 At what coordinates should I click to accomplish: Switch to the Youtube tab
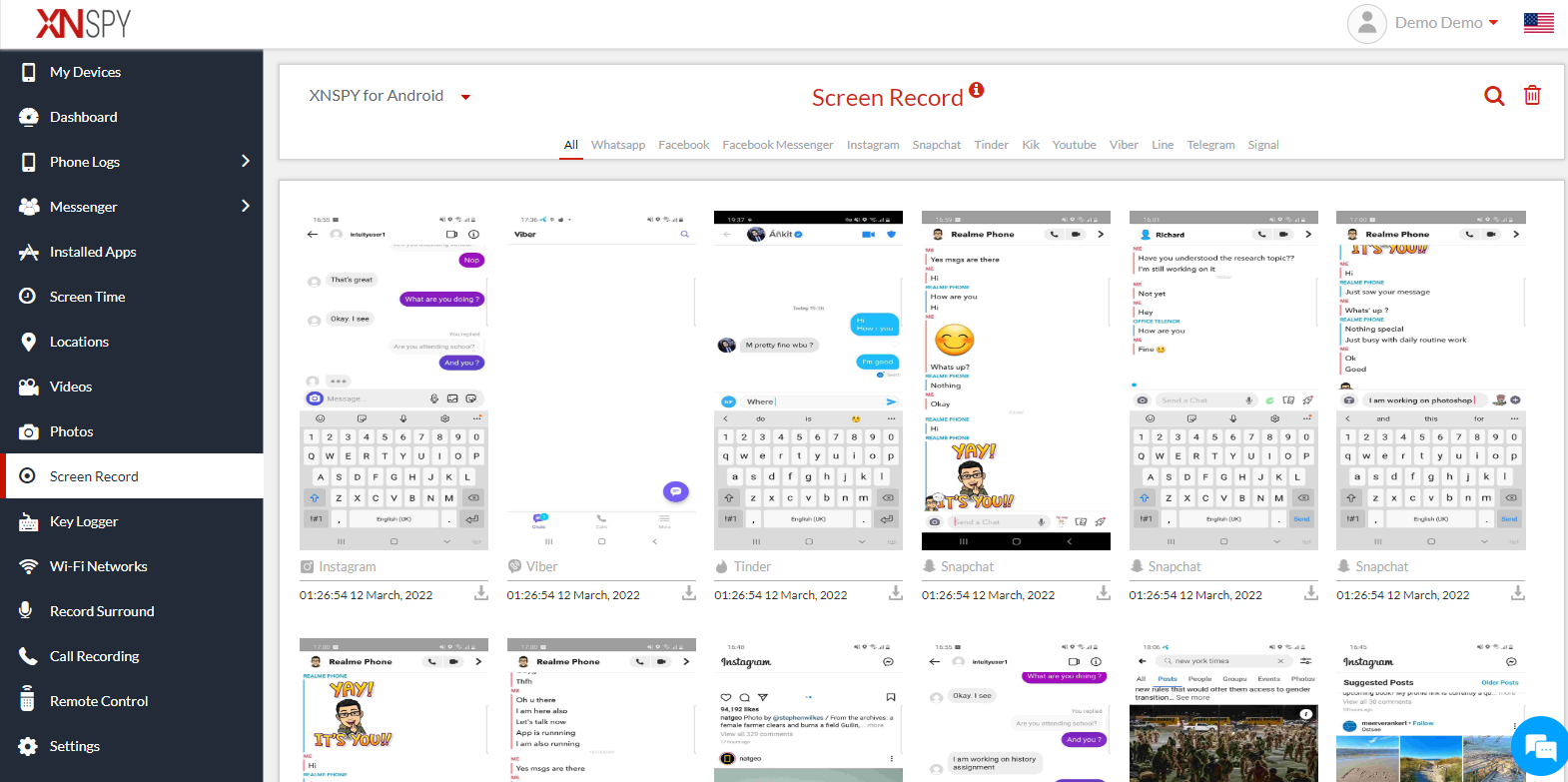click(x=1075, y=145)
